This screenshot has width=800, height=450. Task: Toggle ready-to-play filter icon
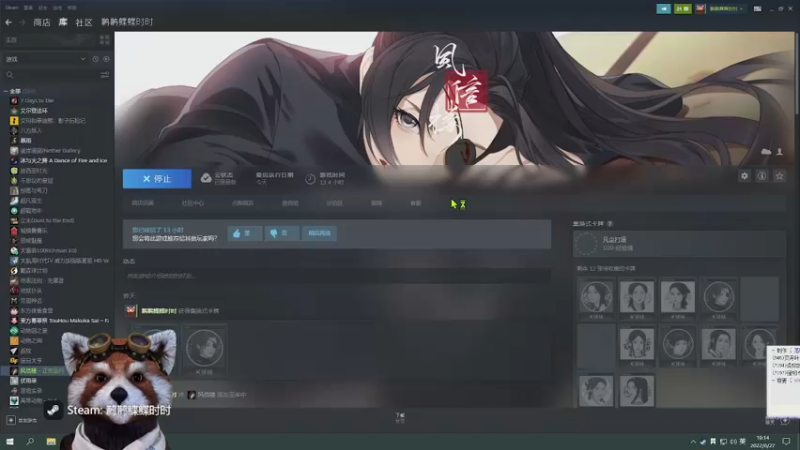click(x=106, y=59)
